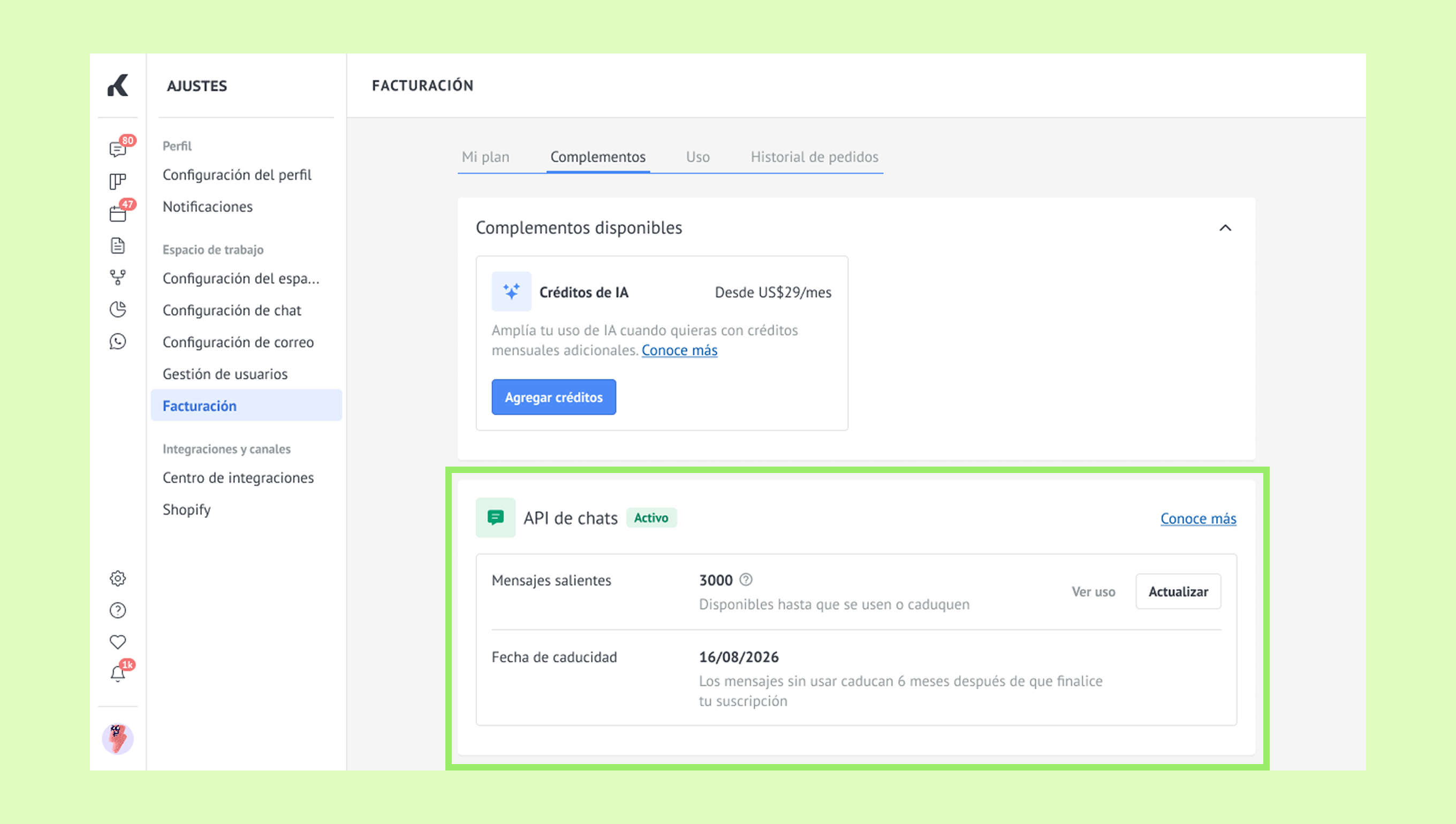Open the help question mark icon
The width and height of the screenshot is (1456, 824).
118,610
